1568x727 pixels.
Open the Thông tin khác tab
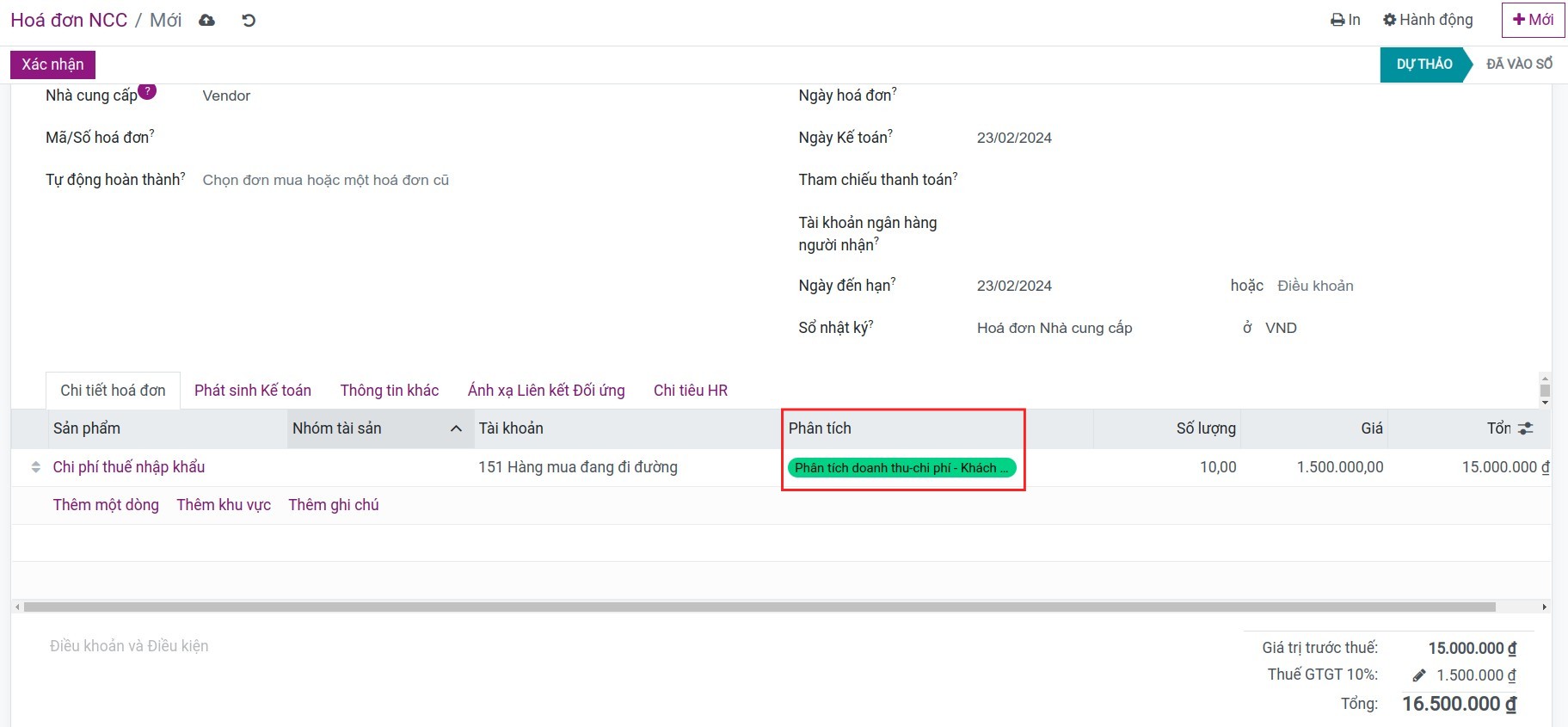click(389, 391)
